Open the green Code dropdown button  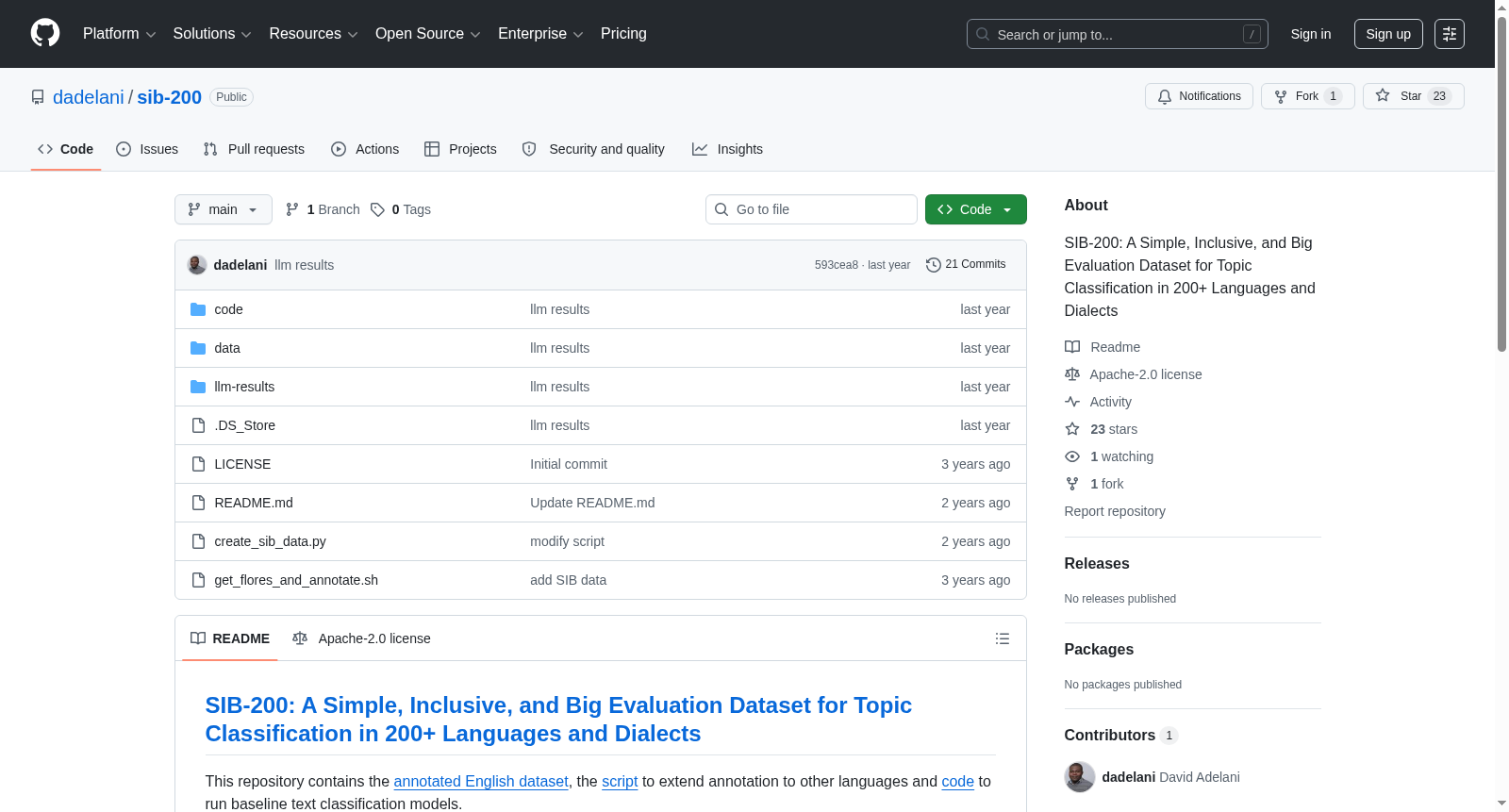976,209
